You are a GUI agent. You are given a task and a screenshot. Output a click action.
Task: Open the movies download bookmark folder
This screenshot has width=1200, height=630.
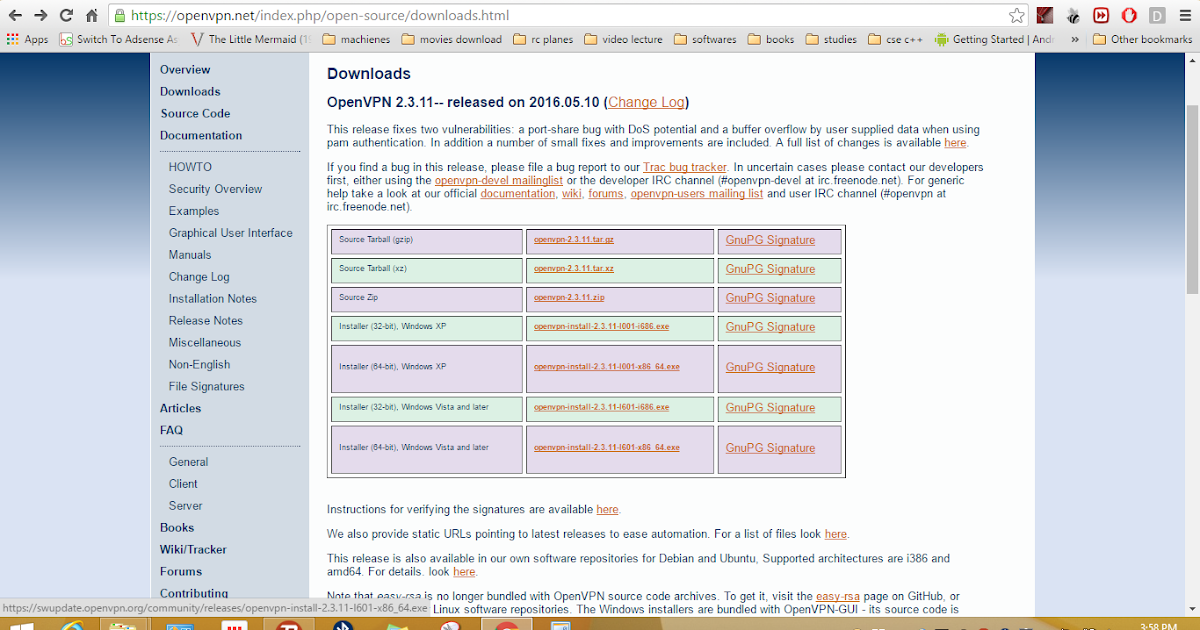[452, 40]
